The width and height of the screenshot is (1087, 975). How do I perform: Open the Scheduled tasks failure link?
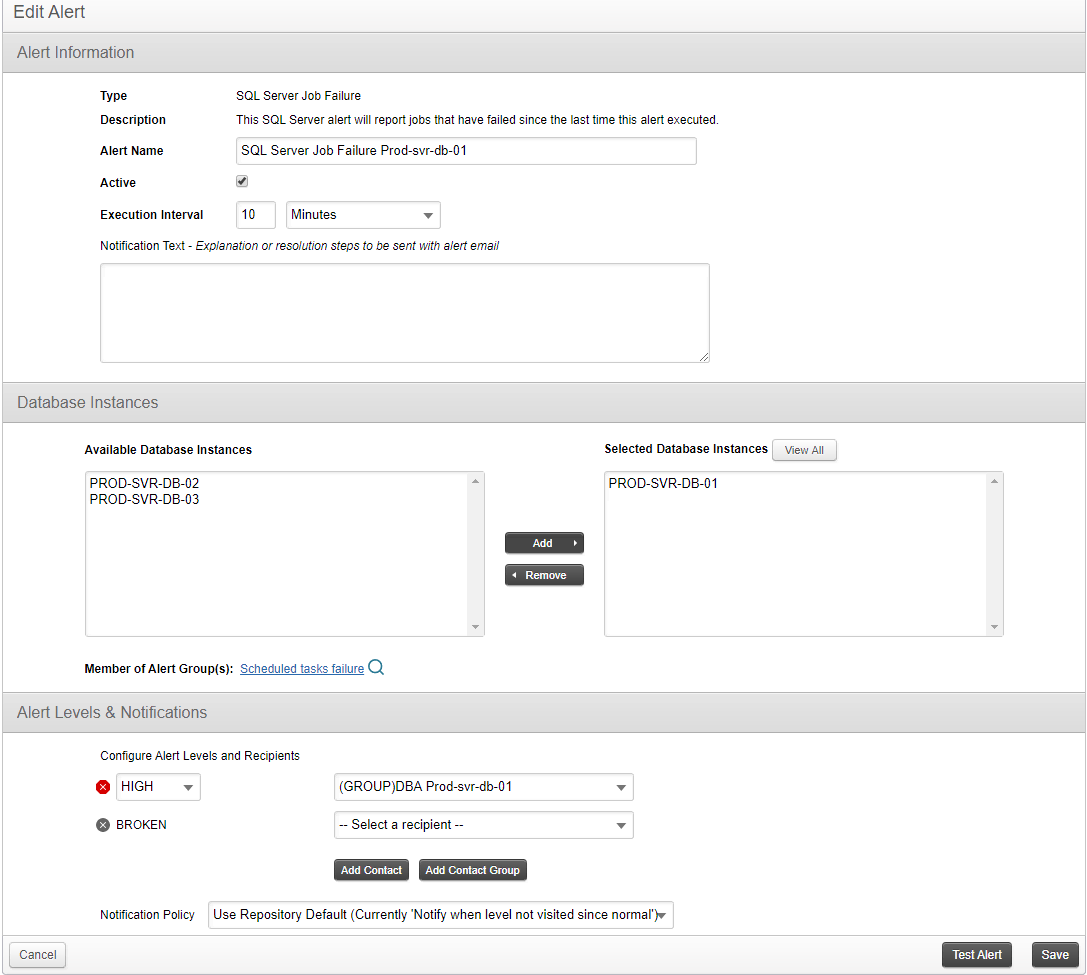tap(302, 668)
